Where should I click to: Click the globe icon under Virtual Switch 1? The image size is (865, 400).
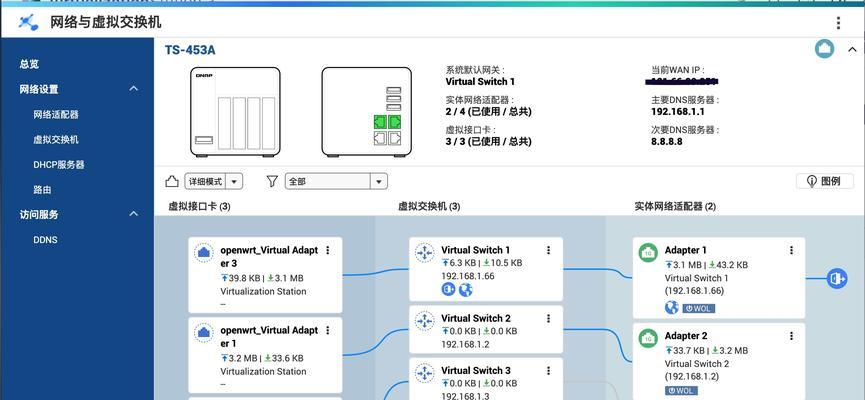(x=466, y=289)
